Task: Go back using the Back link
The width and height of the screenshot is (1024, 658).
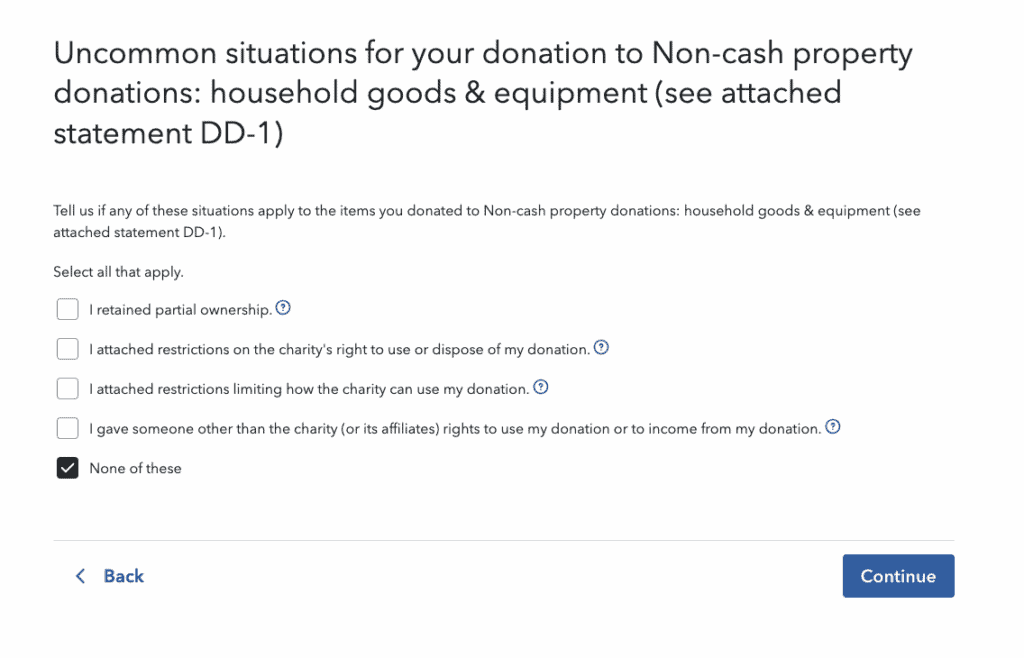Action: pyautogui.click(x=123, y=576)
